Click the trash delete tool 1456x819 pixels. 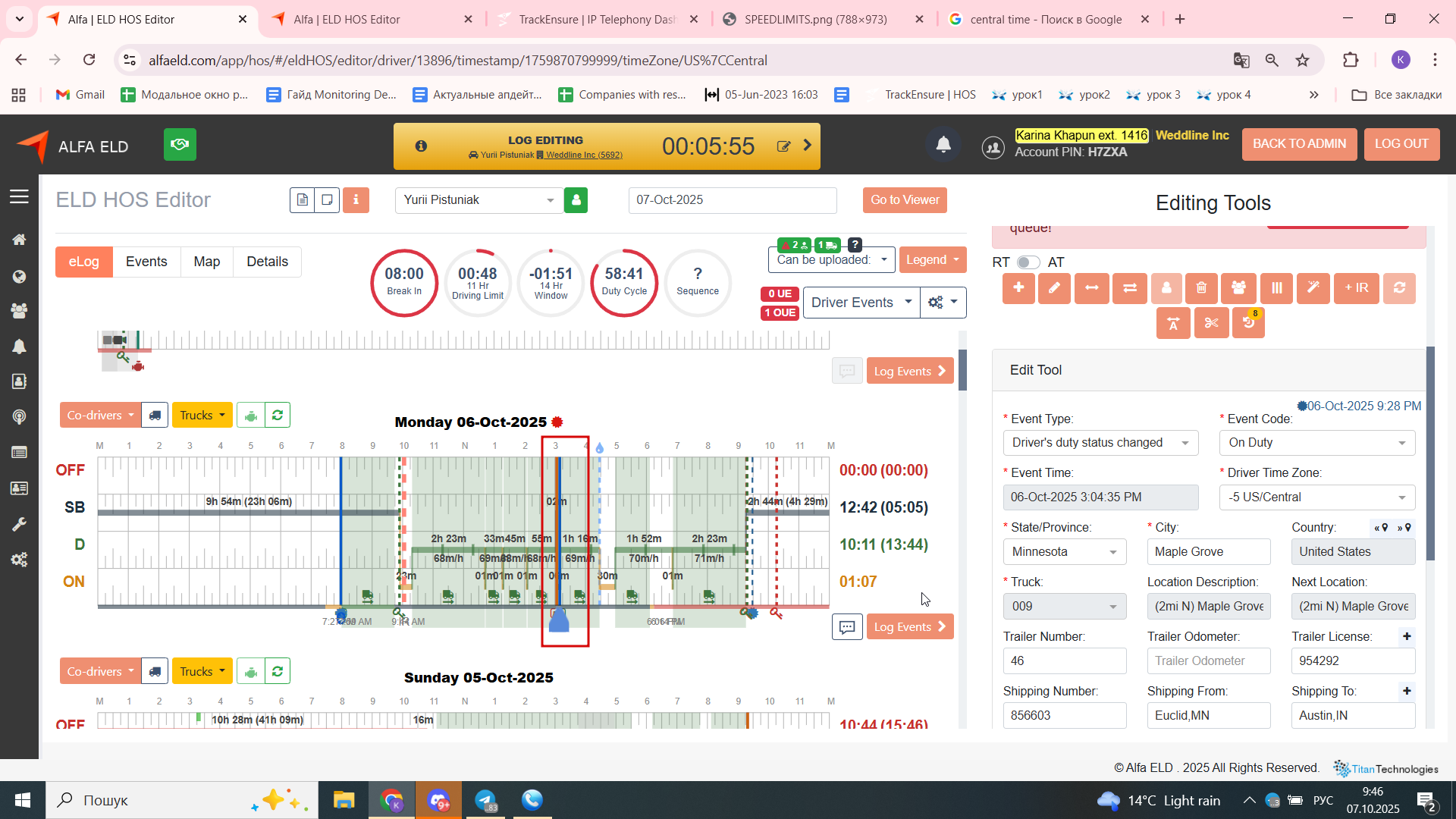(1201, 288)
